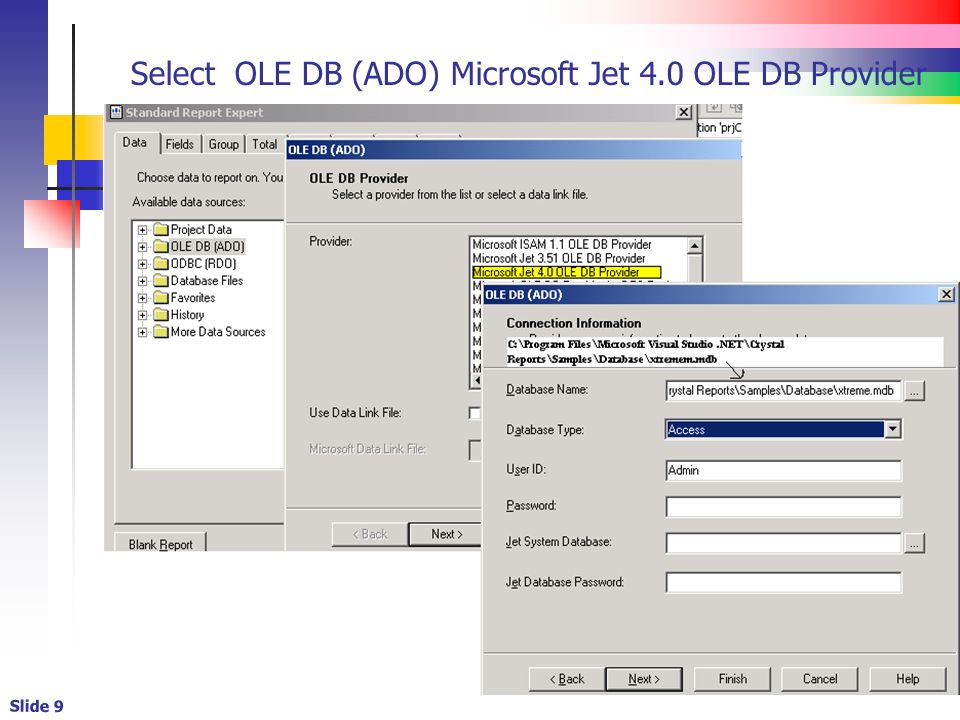Click the Cancel button

click(x=820, y=679)
